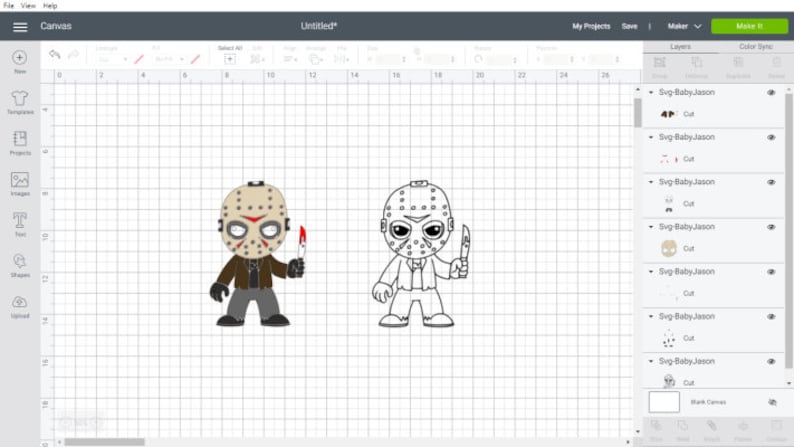Open the Flip dropdown
This screenshot has height=447, width=794.
tap(342, 59)
